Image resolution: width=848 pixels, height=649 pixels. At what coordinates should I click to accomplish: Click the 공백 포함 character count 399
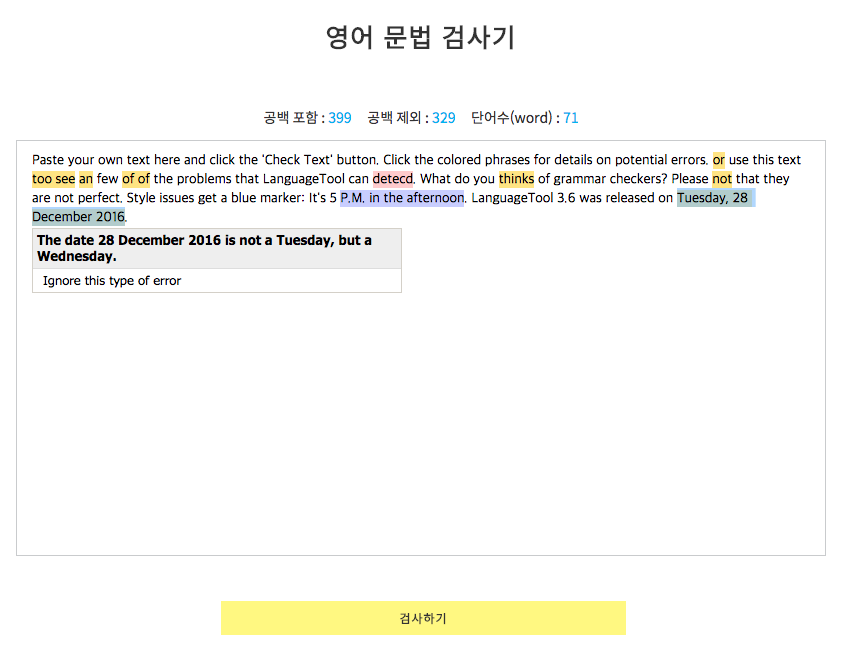[340, 118]
